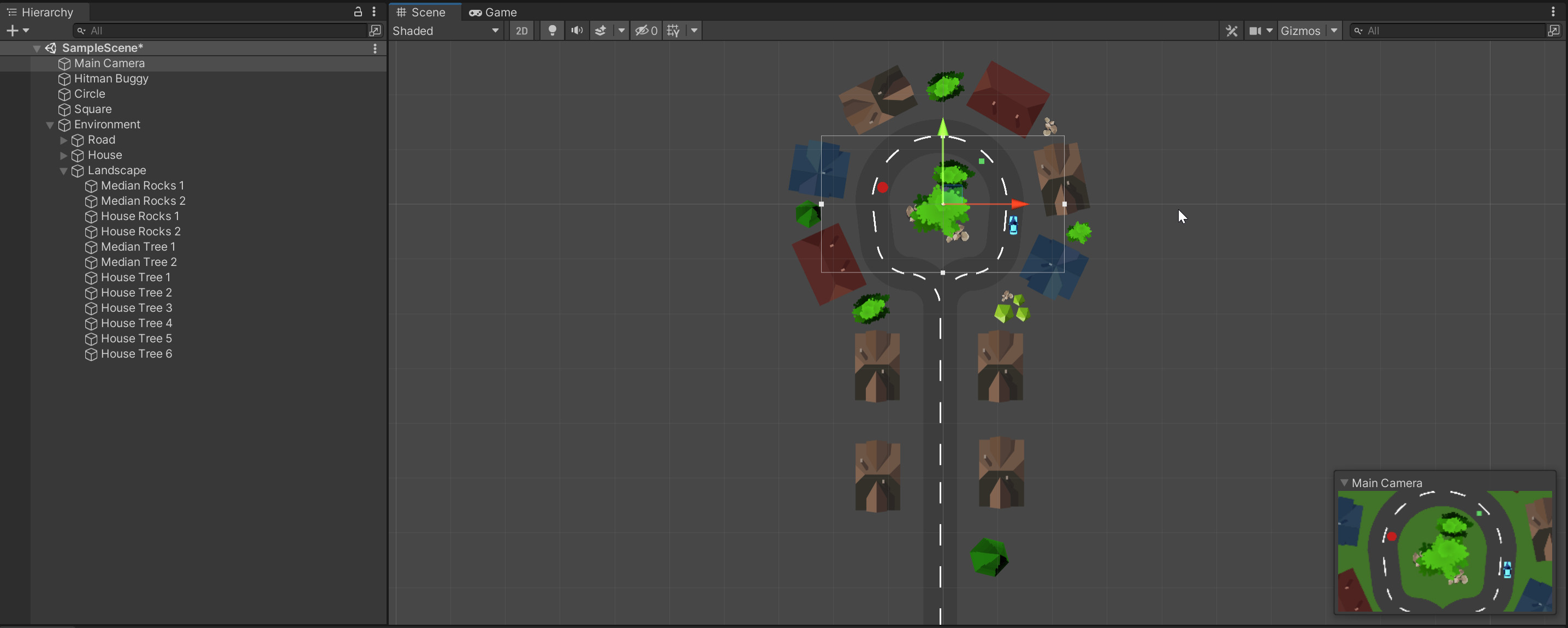Click the Main Camera preview thumbnail
1568x628 pixels.
1445,551
